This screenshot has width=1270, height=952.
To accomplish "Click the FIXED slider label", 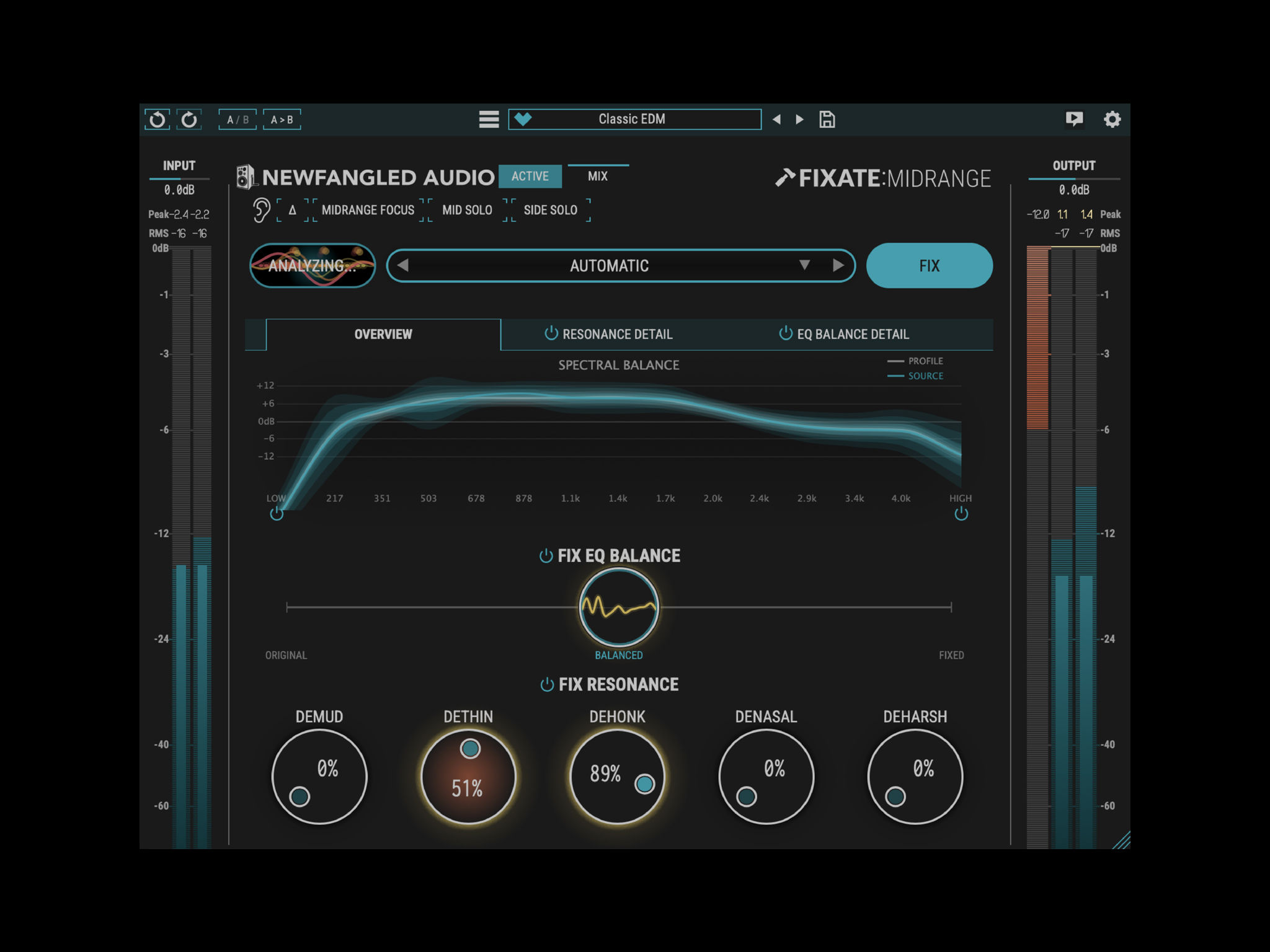I will tap(951, 655).
